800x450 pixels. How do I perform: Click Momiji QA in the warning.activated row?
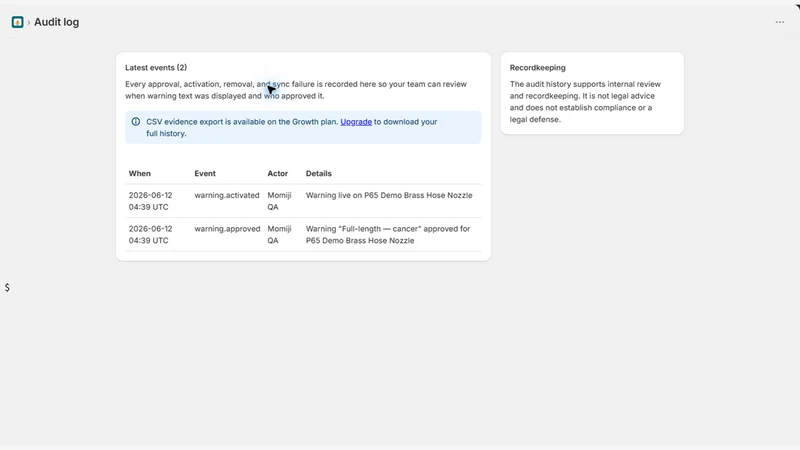click(279, 201)
